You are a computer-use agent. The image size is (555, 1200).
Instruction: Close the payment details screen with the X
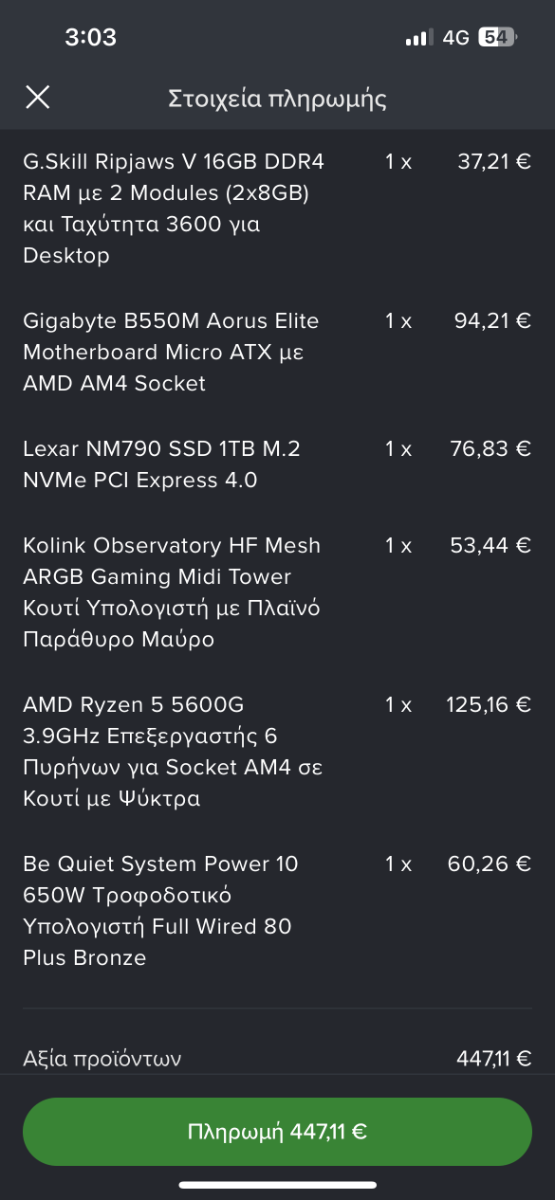click(37, 97)
